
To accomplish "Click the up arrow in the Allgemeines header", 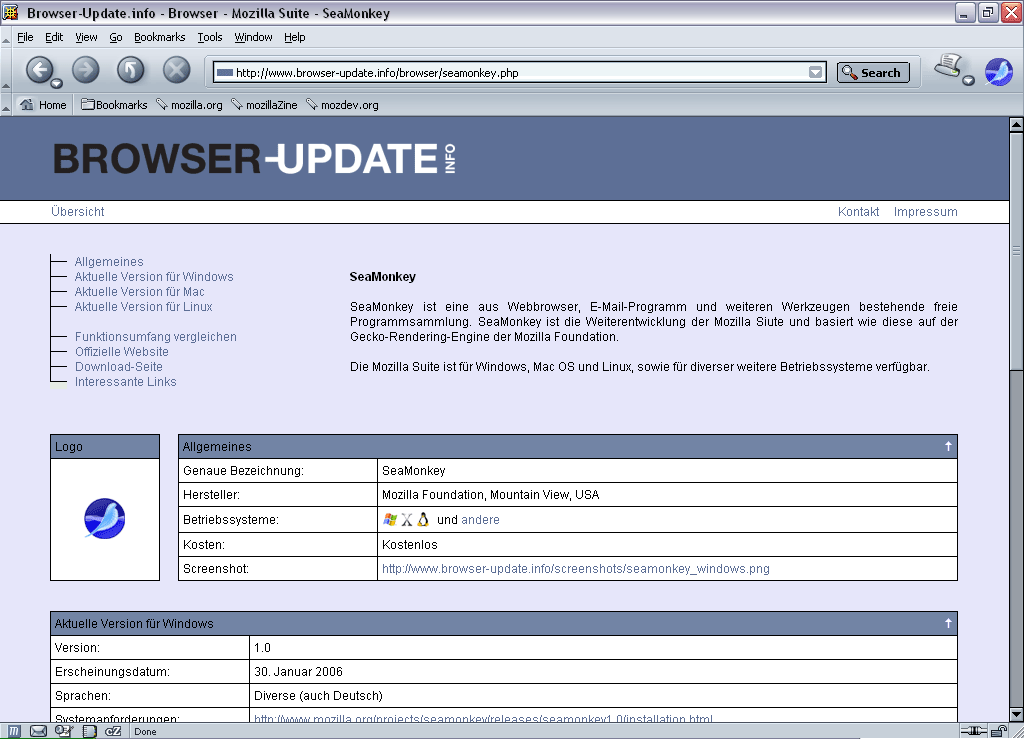I will click(x=948, y=446).
